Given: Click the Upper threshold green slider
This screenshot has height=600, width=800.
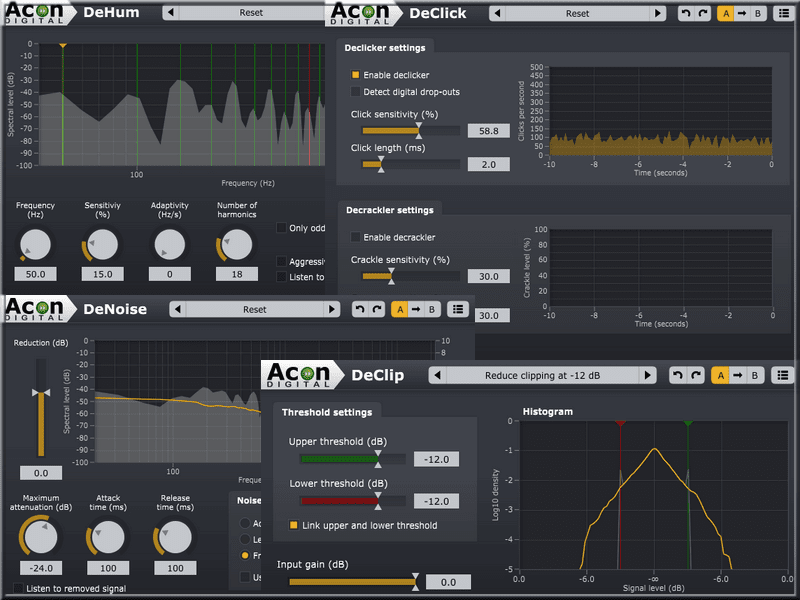Looking at the screenshot, I should [x=353, y=459].
